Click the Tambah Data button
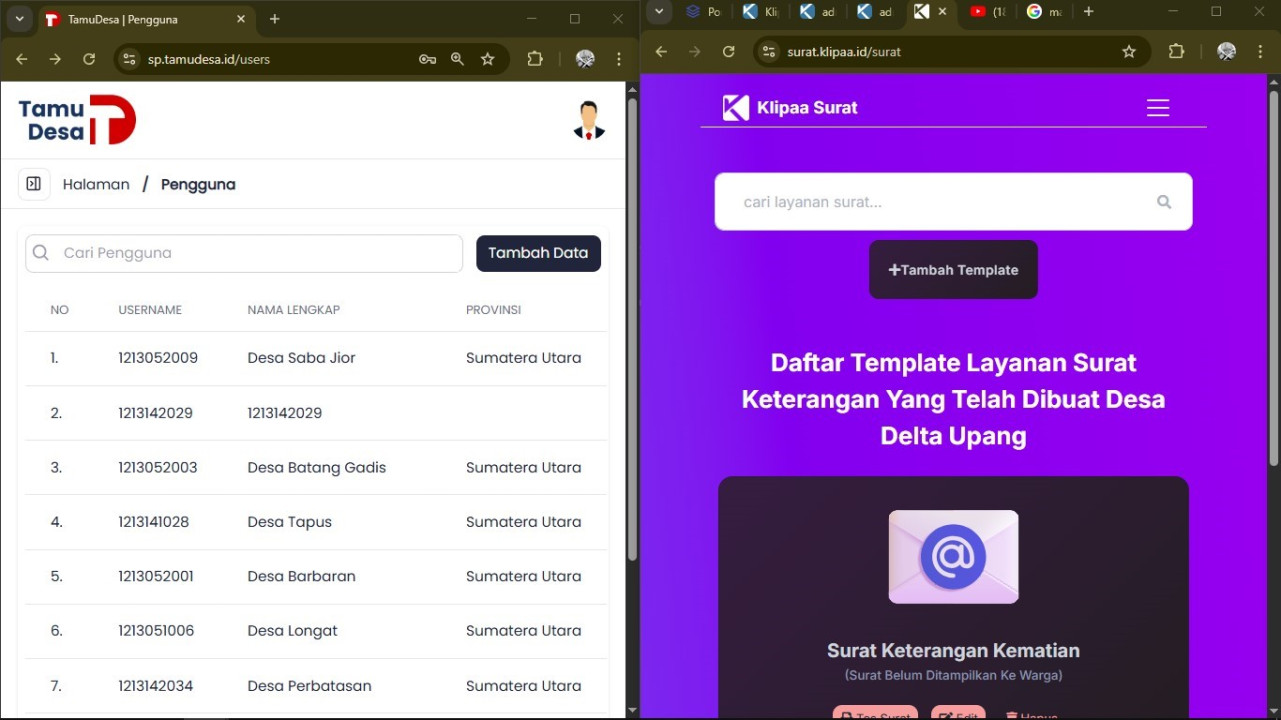This screenshot has width=1281, height=720. click(538, 253)
